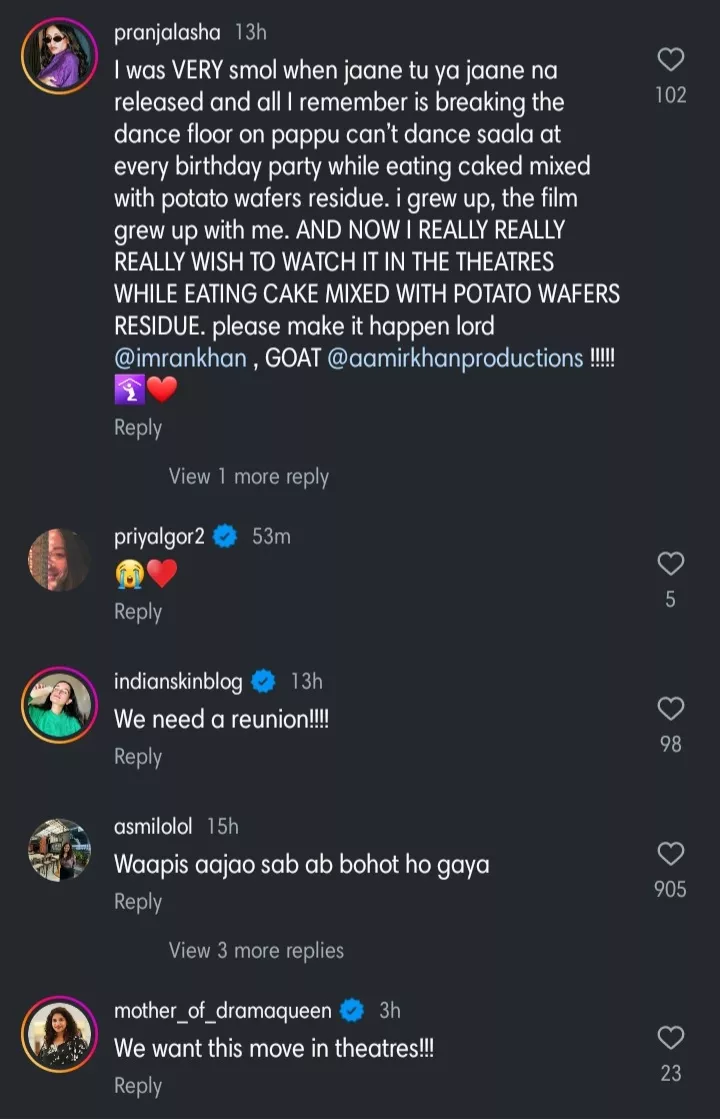Reply to indianskinblog's "We need a reunion" comment
Image resolution: width=720 pixels, height=1119 pixels.
point(138,757)
